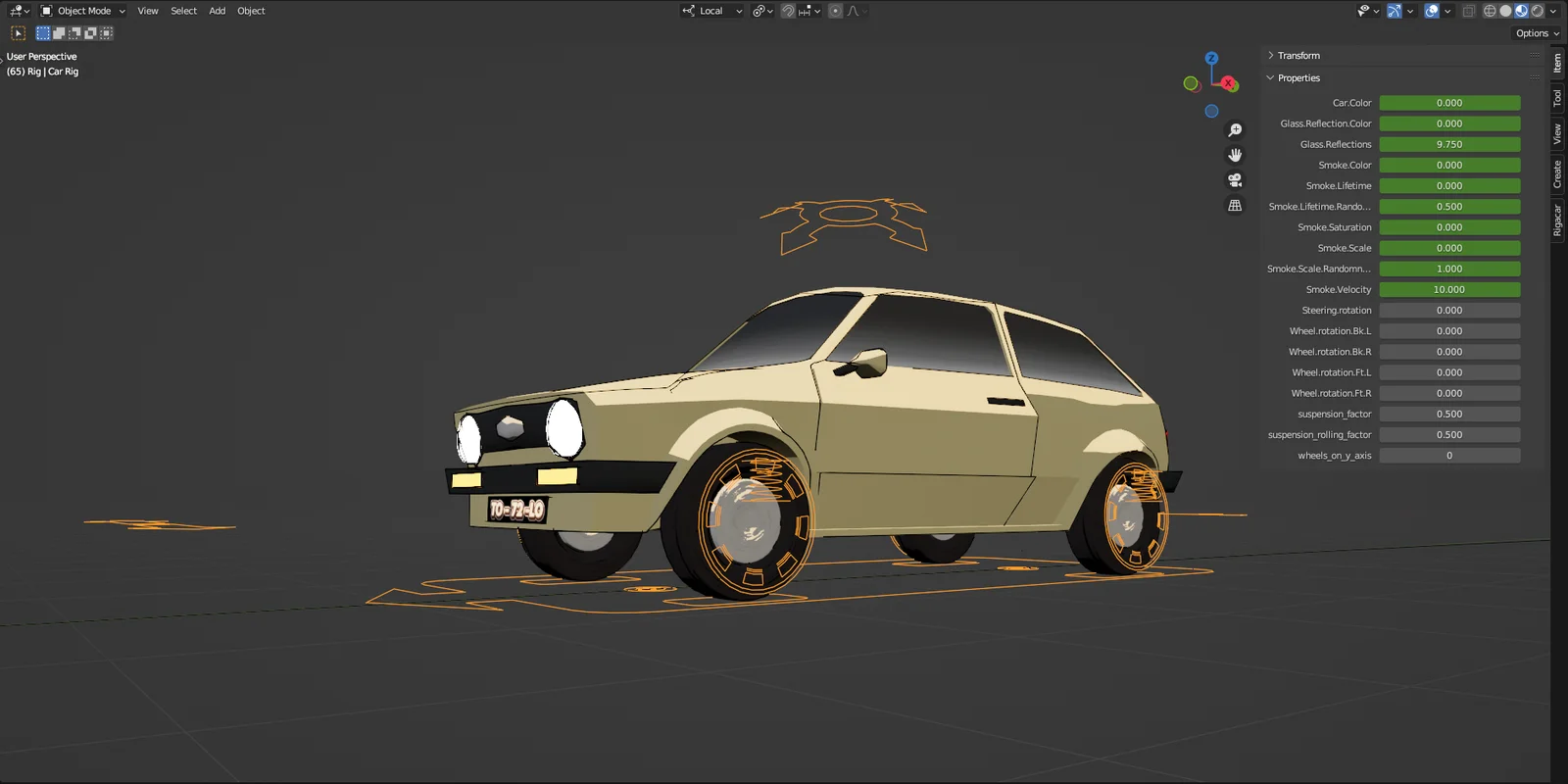
Task: Click the root bone widget above the car
Action: click(x=846, y=225)
